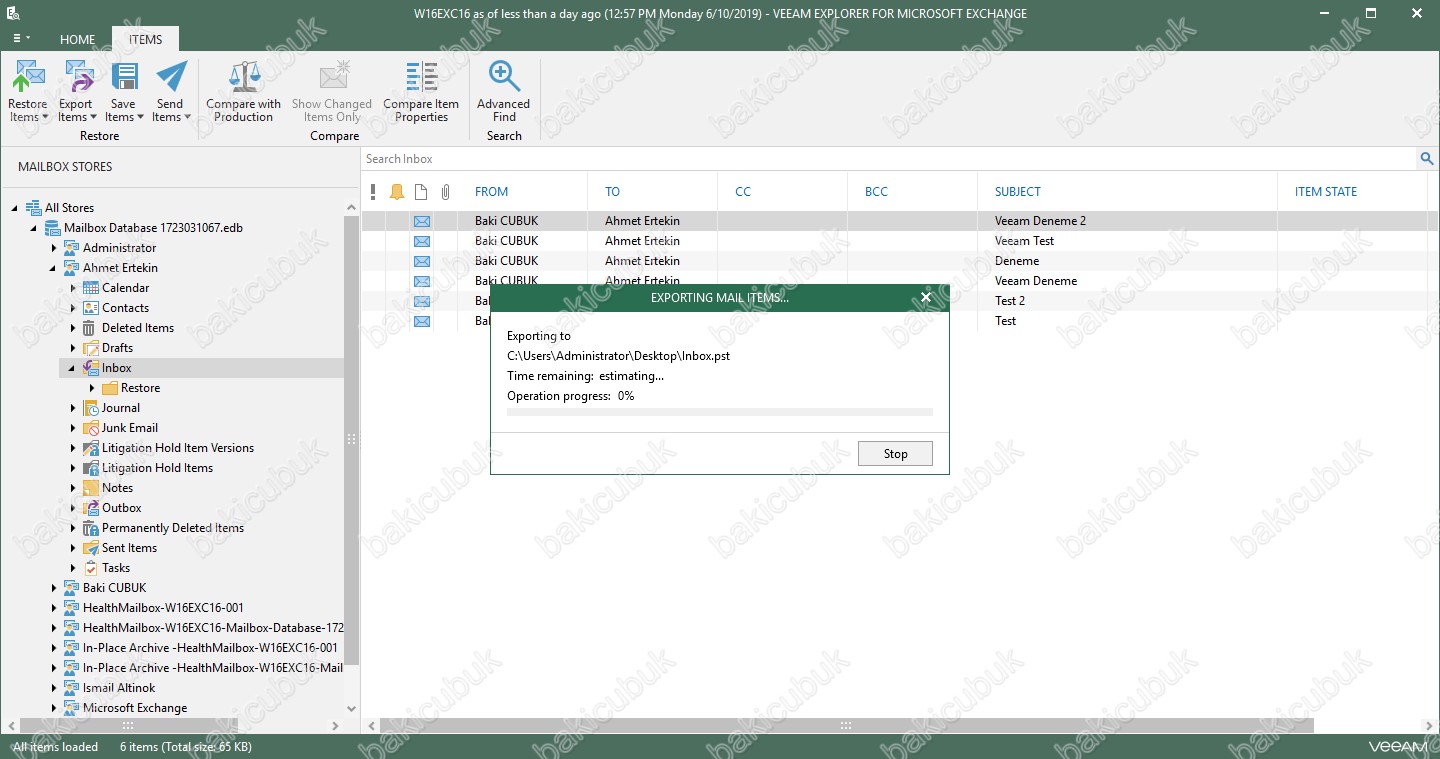Click the Sent Items folder icon
The width and height of the screenshot is (1440, 759).
tap(91, 548)
